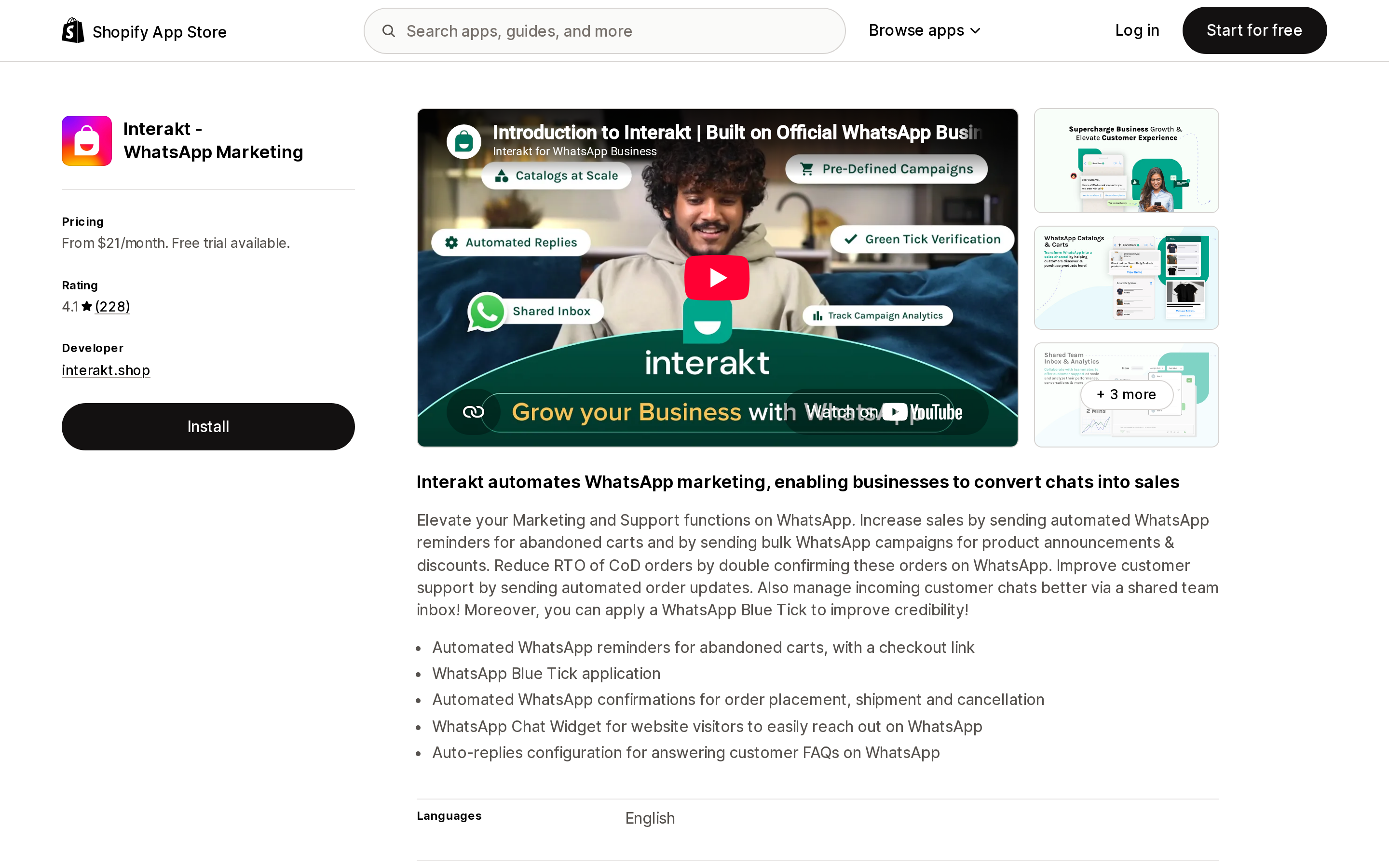Click the rating star icon
This screenshot has width=1389, height=868.
[x=87, y=306]
